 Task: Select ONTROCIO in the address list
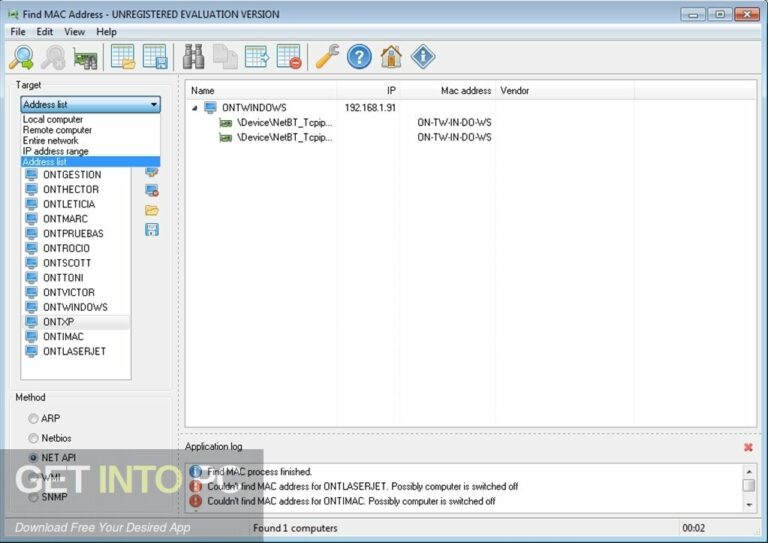pyautogui.click(x=66, y=248)
